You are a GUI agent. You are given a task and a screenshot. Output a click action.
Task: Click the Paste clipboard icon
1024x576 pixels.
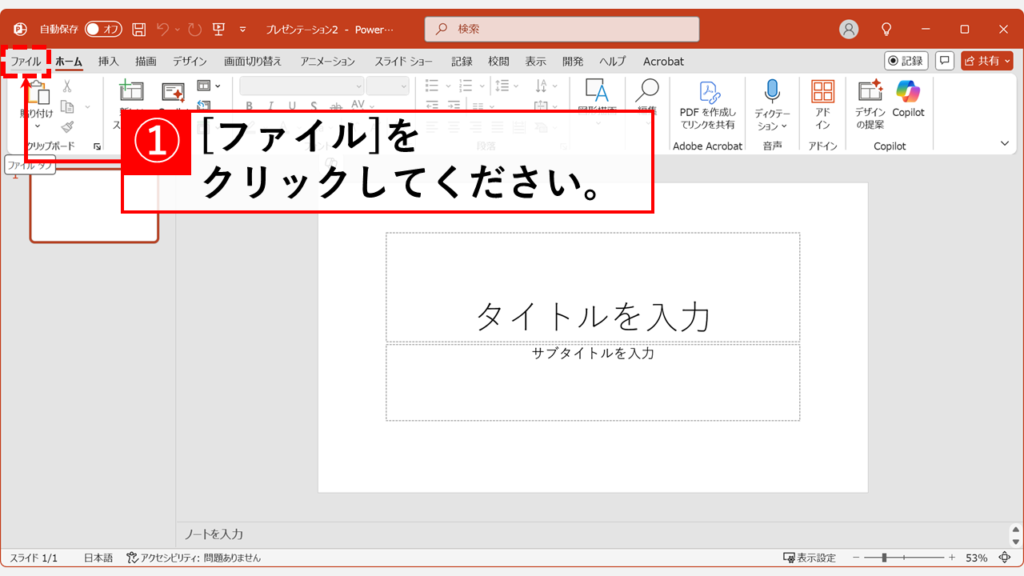pyautogui.click(x=37, y=93)
